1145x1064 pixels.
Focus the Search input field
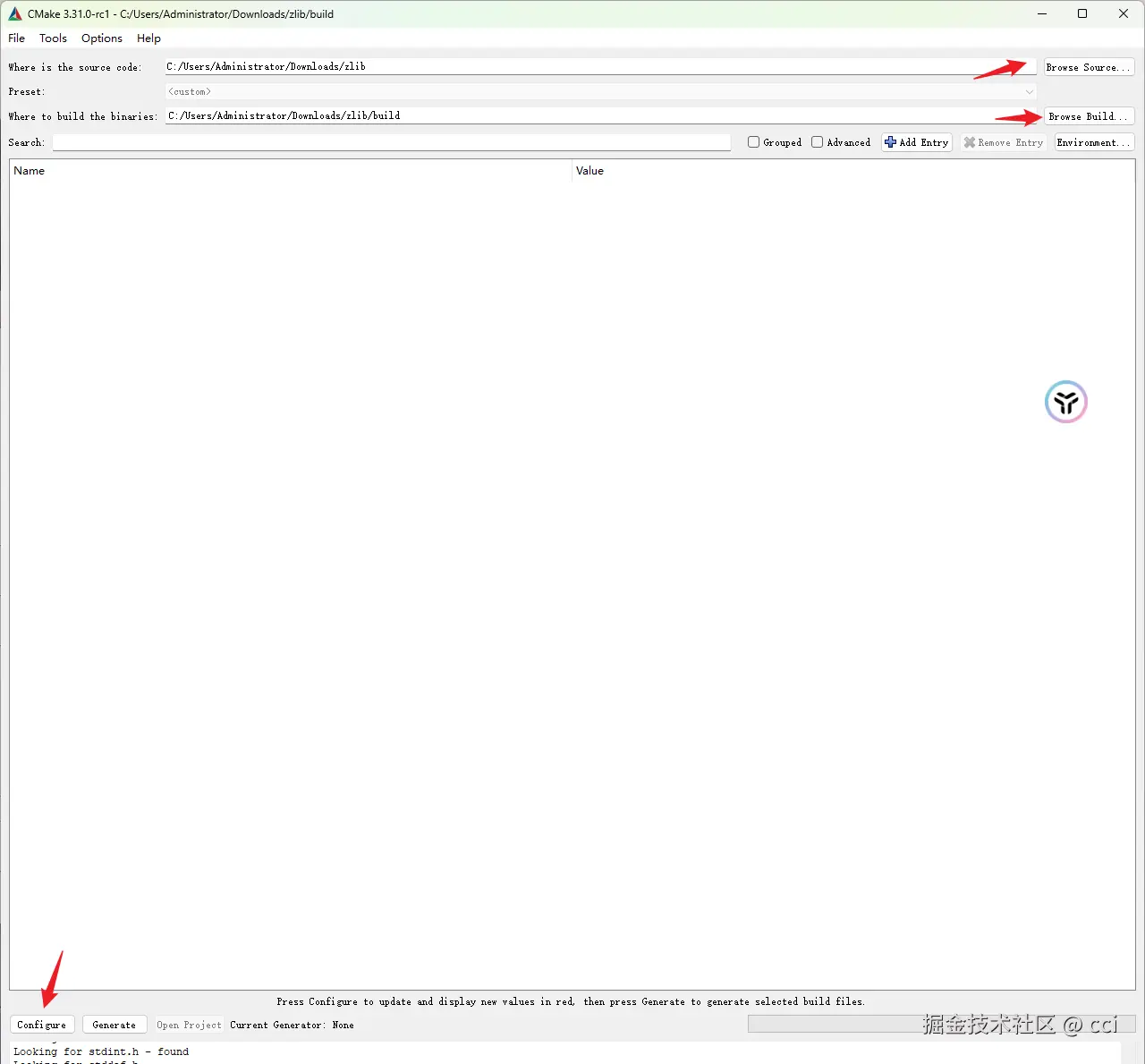[x=392, y=142]
